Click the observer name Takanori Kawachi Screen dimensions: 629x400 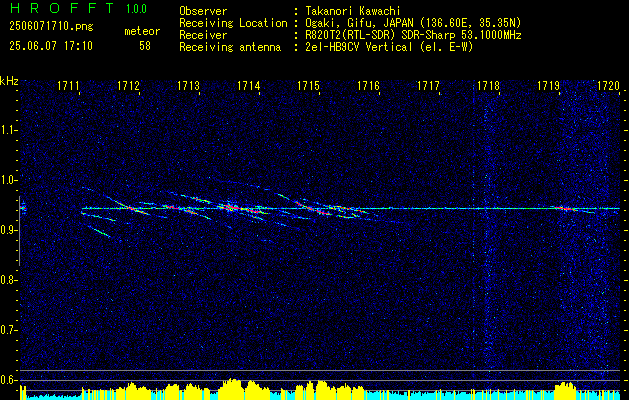(x=353, y=11)
